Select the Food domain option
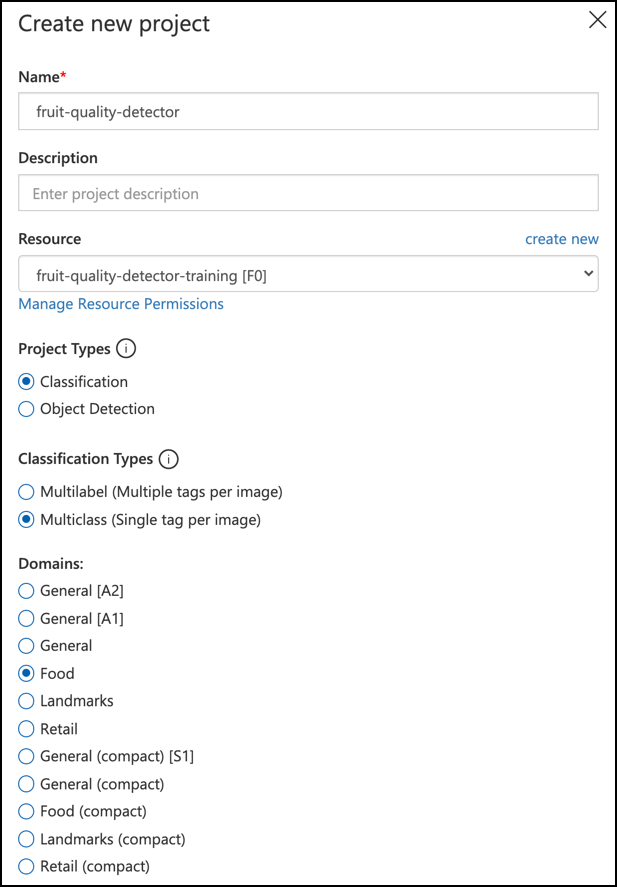The width and height of the screenshot is (617, 887). [x=27, y=674]
